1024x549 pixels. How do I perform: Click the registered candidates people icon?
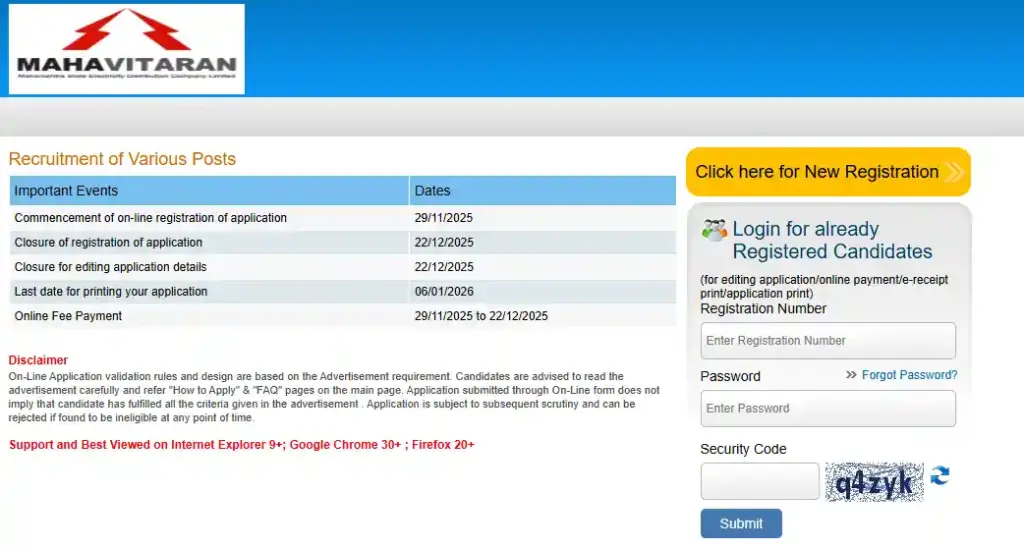[714, 230]
